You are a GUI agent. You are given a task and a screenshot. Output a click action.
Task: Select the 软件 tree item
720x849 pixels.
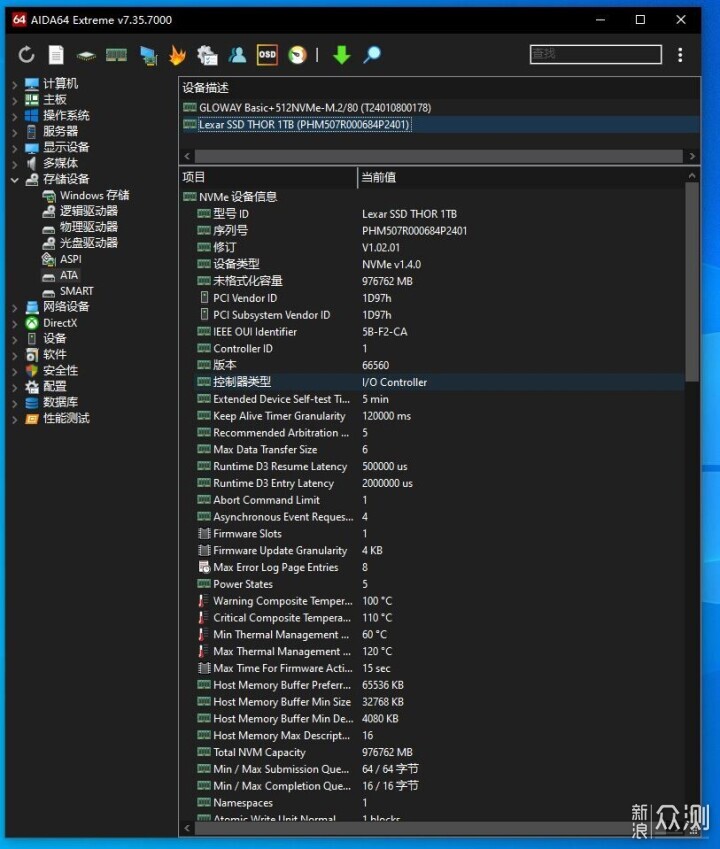(55, 355)
